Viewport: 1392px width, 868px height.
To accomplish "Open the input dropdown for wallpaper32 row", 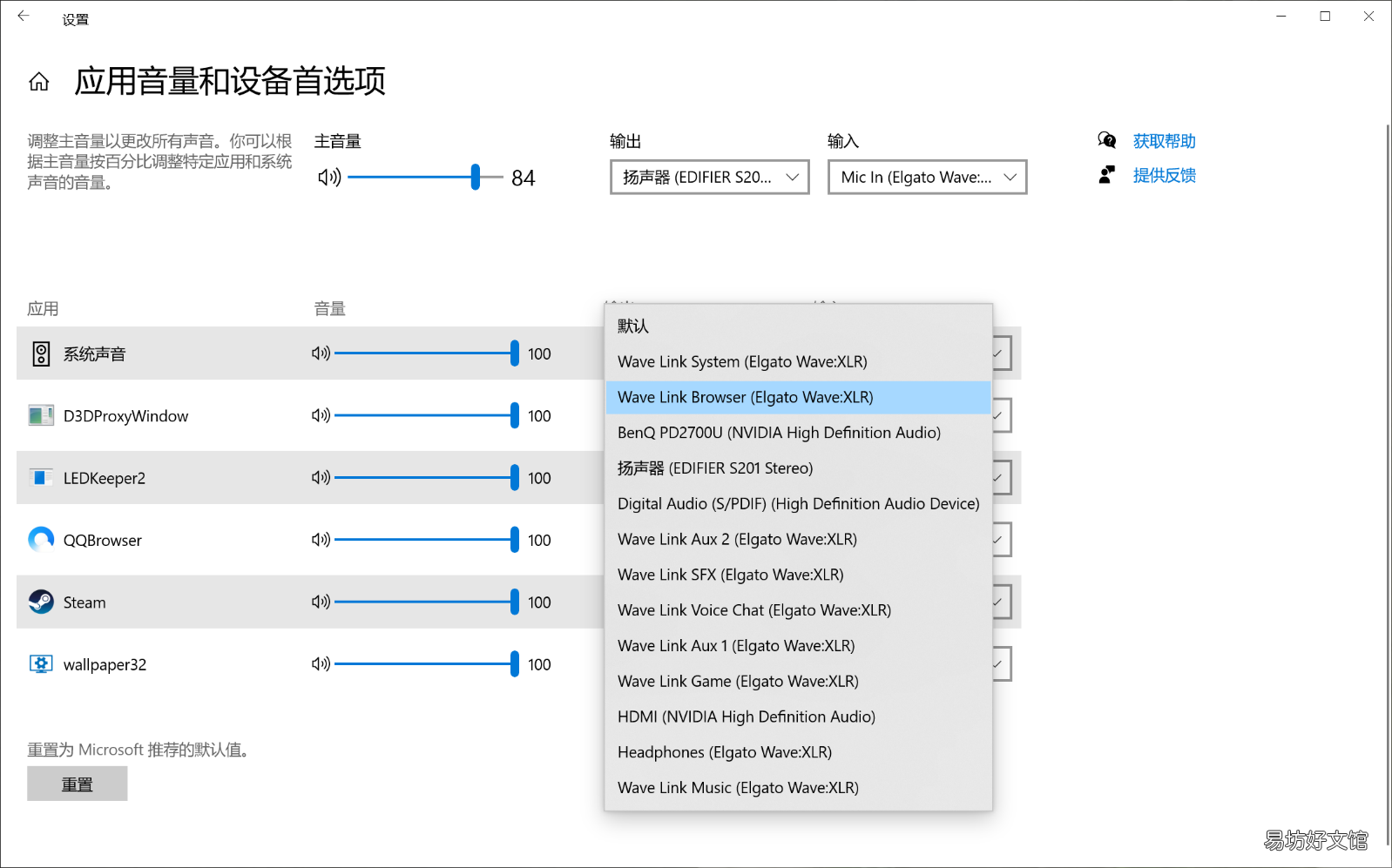I will (x=1002, y=664).
